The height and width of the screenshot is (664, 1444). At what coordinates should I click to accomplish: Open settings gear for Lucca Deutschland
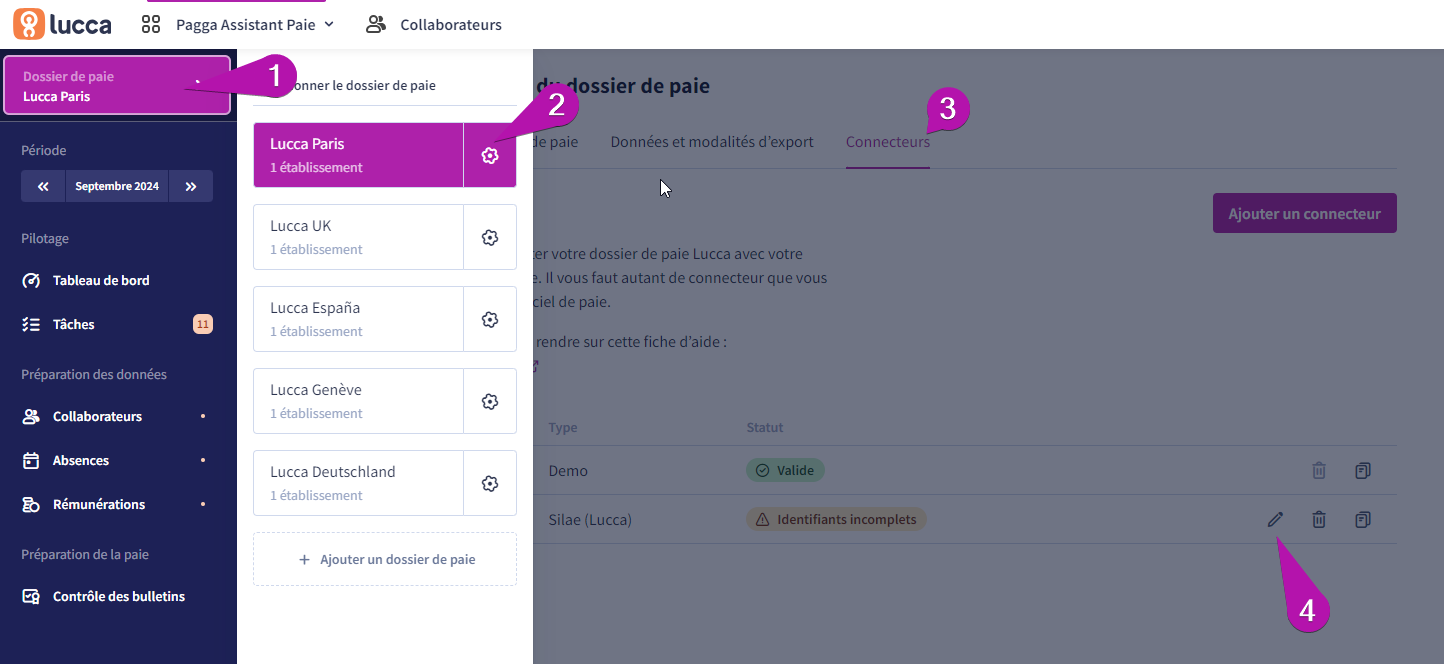click(x=490, y=483)
